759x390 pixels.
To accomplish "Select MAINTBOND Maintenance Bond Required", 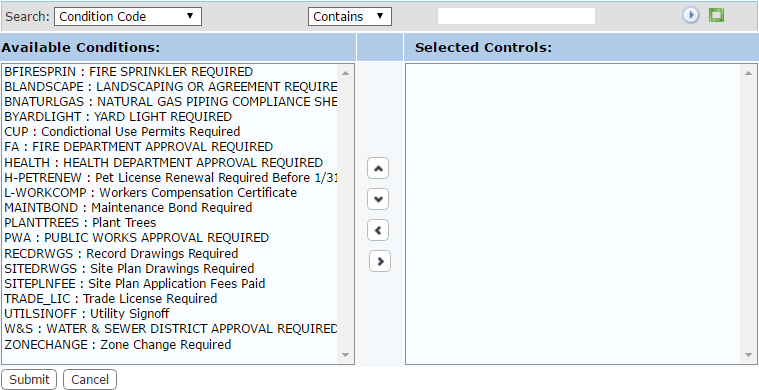I will pos(170,208).
